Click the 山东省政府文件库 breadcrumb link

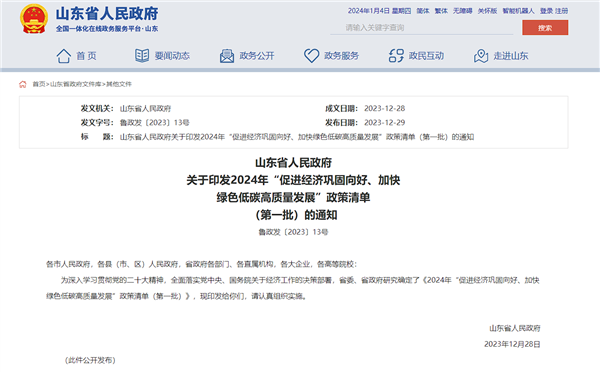tap(76, 84)
